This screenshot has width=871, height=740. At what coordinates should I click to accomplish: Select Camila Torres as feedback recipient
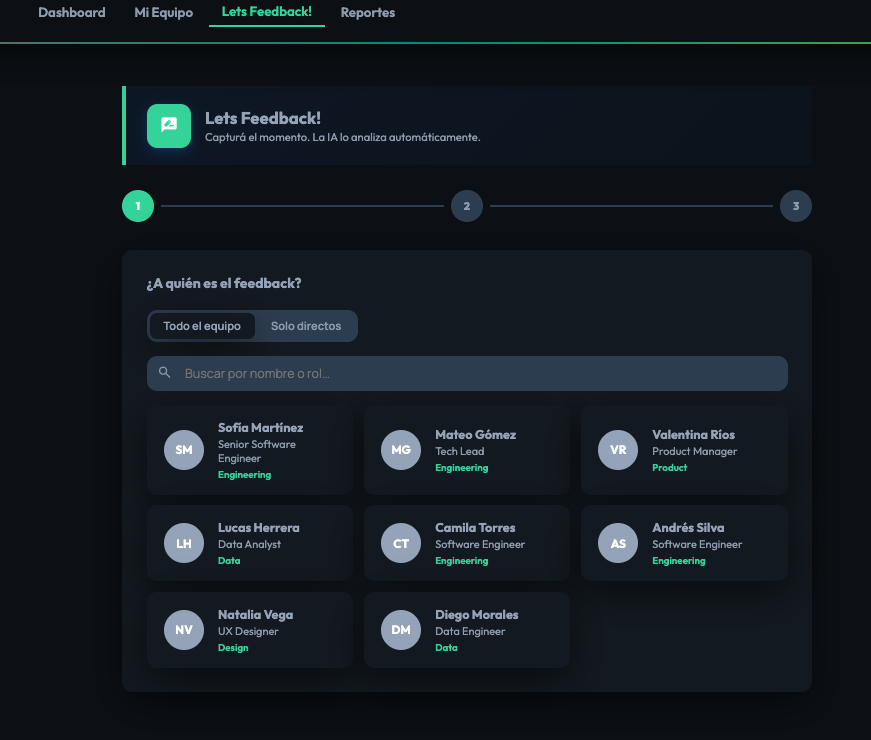[466, 543]
